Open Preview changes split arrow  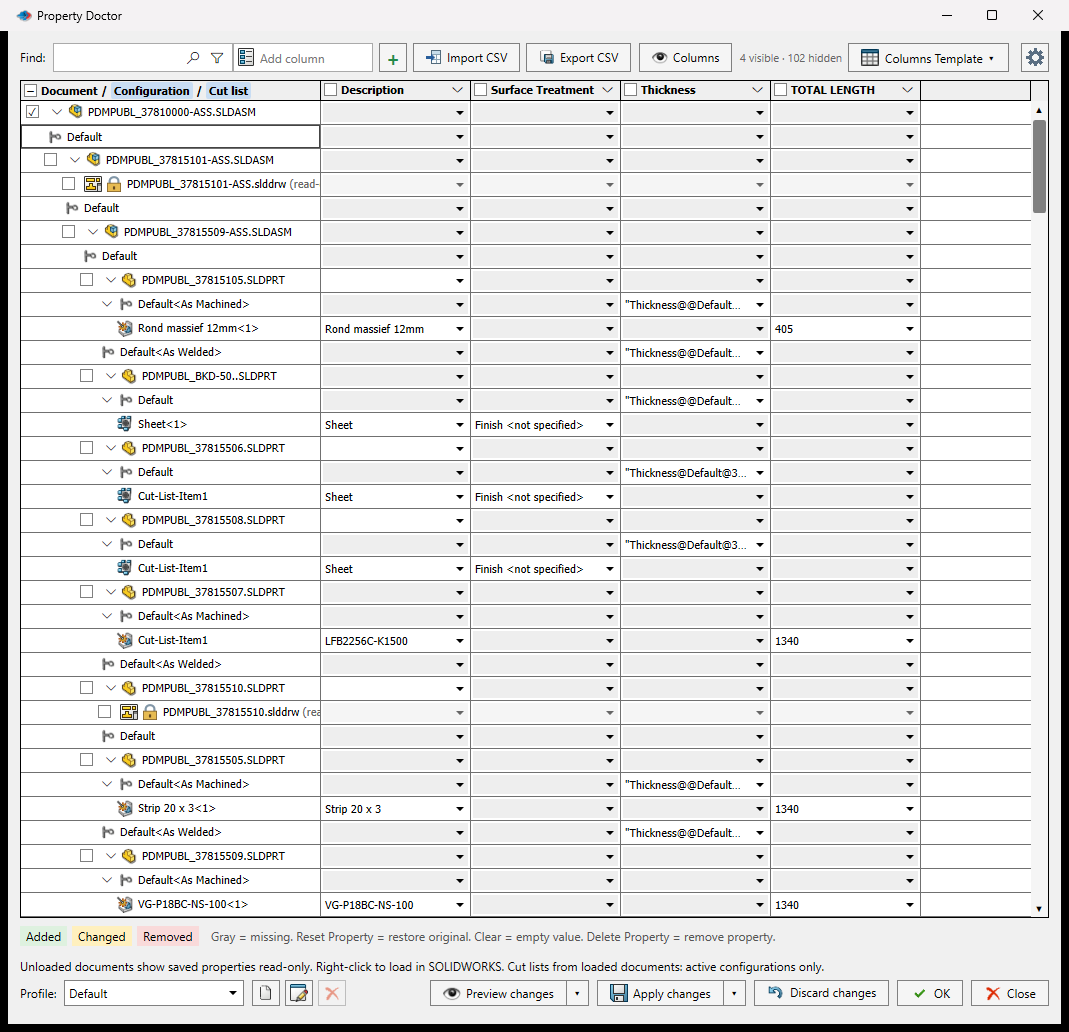pyautogui.click(x=577, y=993)
